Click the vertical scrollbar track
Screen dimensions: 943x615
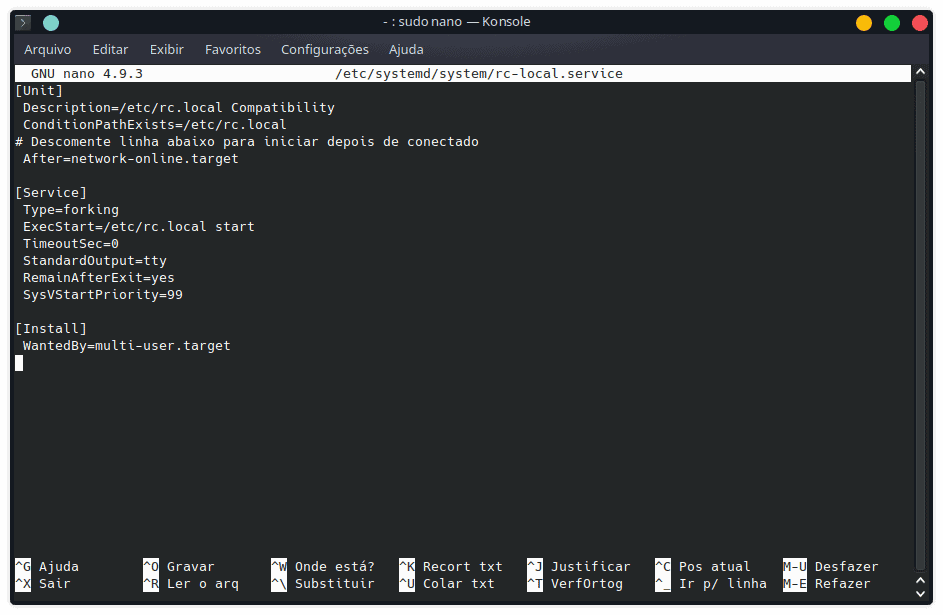[x=920, y=325]
